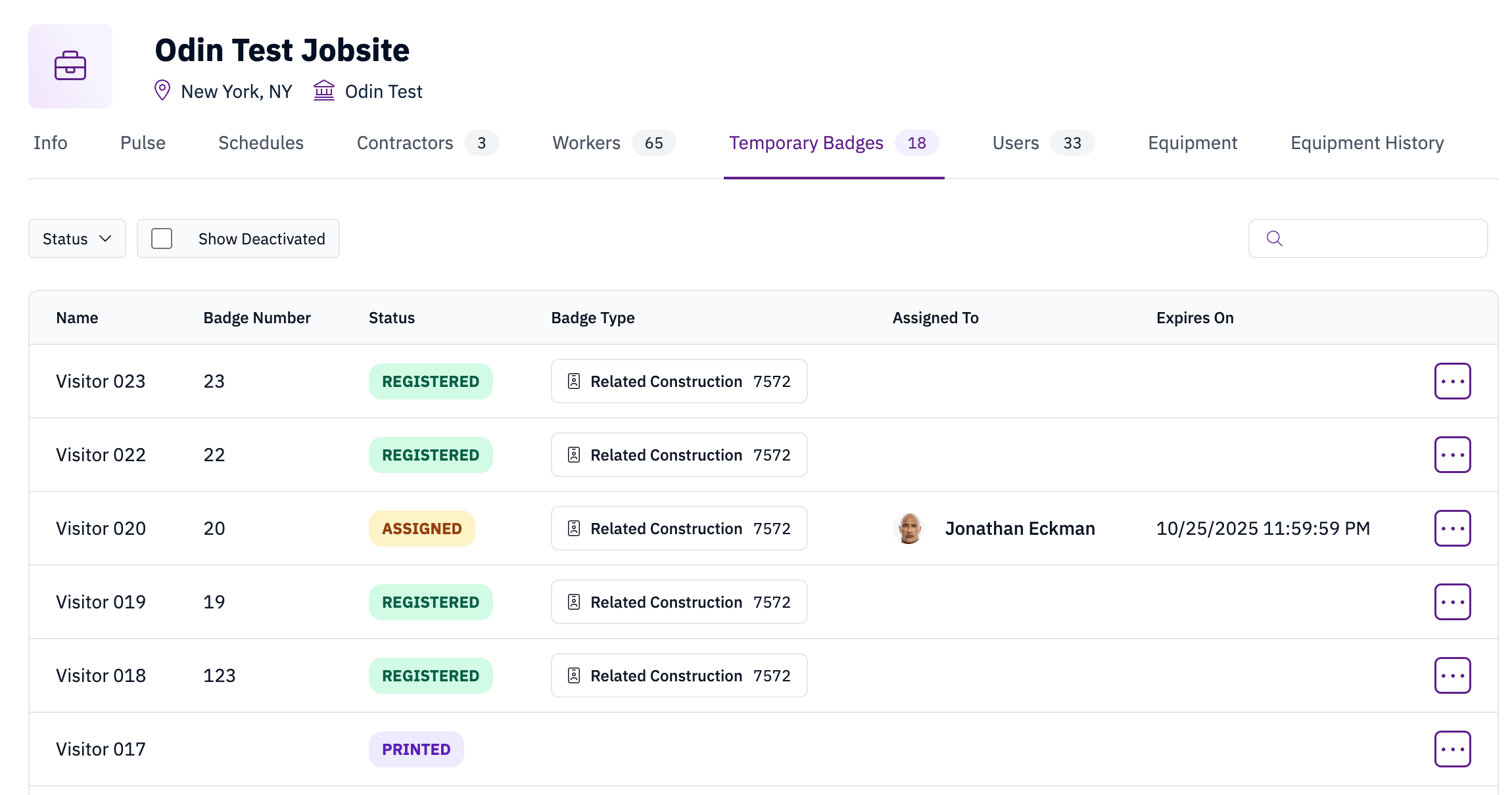Click the Badge Type column header
1512x795 pixels.
pos(593,318)
